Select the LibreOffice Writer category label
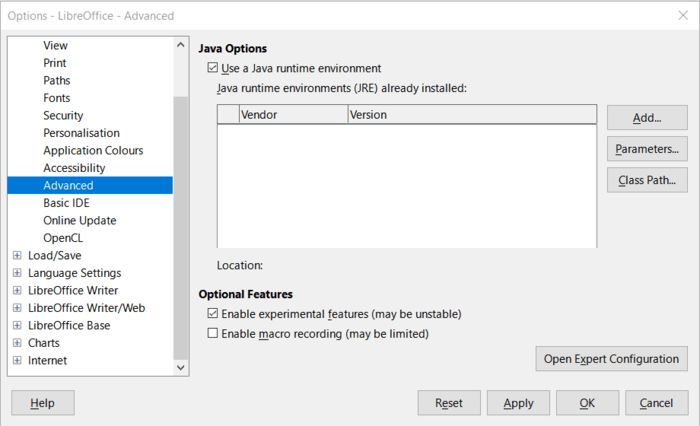700x426 pixels. coord(73,290)
